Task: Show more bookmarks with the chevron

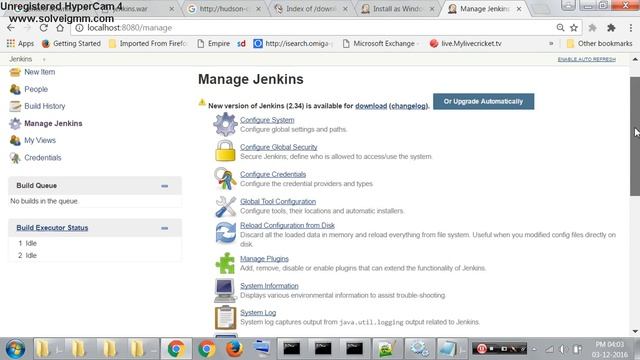Action: click(551, 43)
